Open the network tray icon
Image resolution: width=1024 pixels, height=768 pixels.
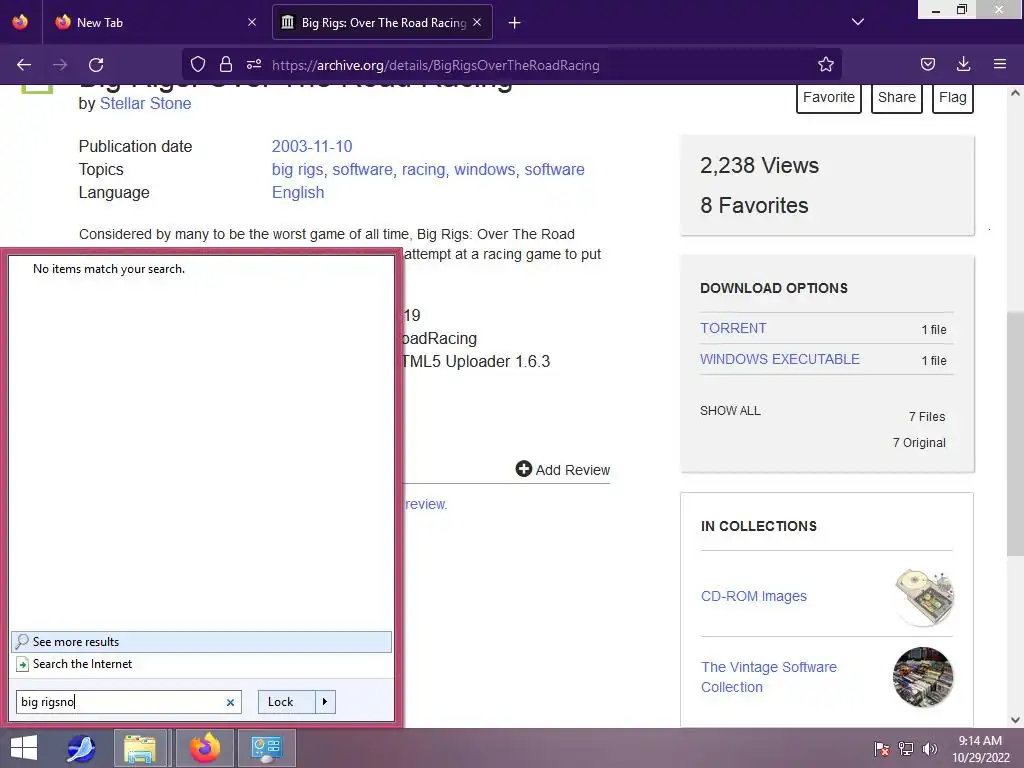(x=906, y=749)
